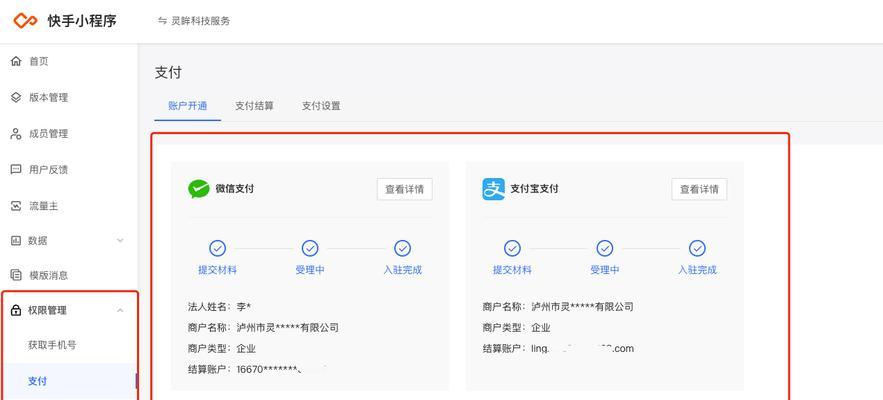Viewport: 883px width, 400px height.
Task: Click the 用户反馈 chat bubble icon
Action: (16, 170)
